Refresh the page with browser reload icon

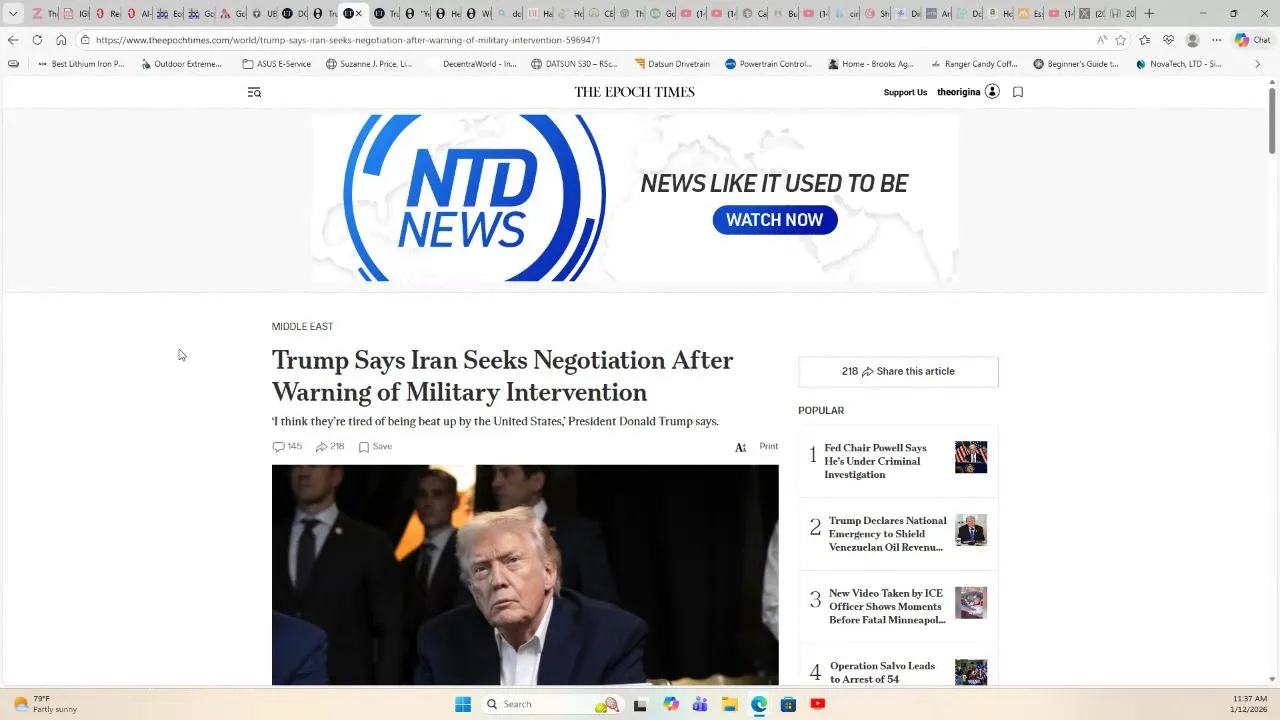coord(37,40)
